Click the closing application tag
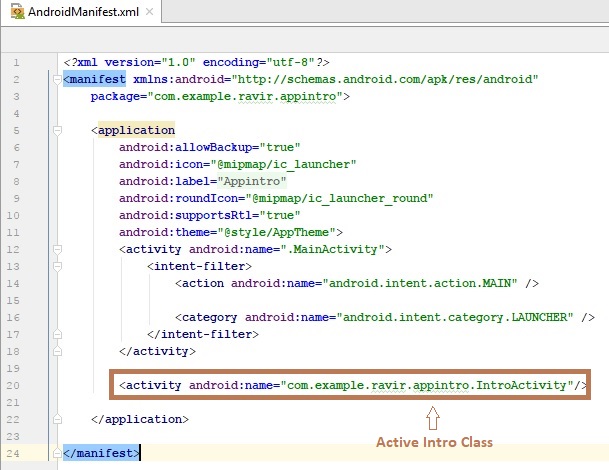Viewport: 609px width, 470px height. [x=140, y=419]
